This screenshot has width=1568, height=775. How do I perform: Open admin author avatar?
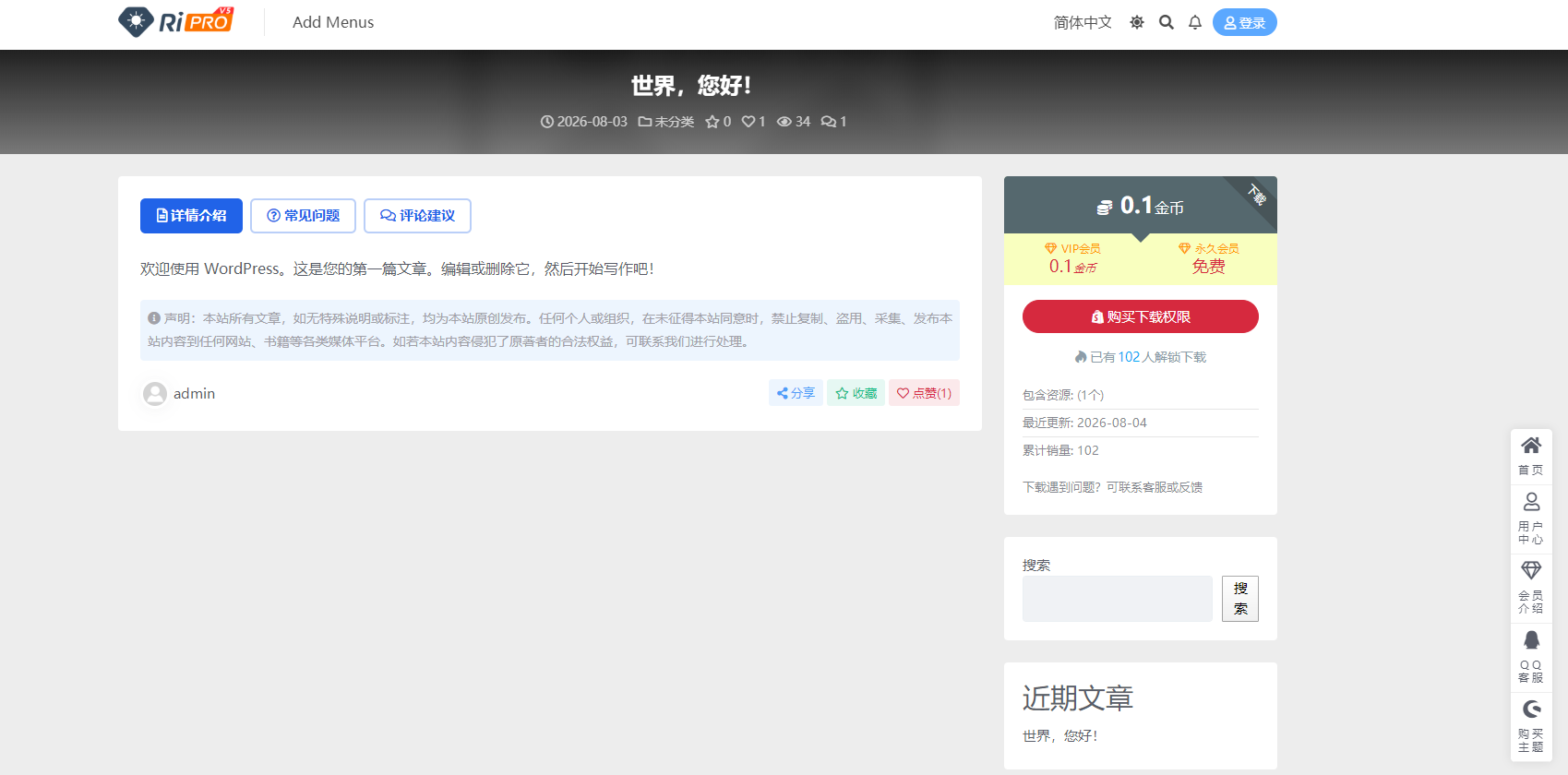[155, 394]
